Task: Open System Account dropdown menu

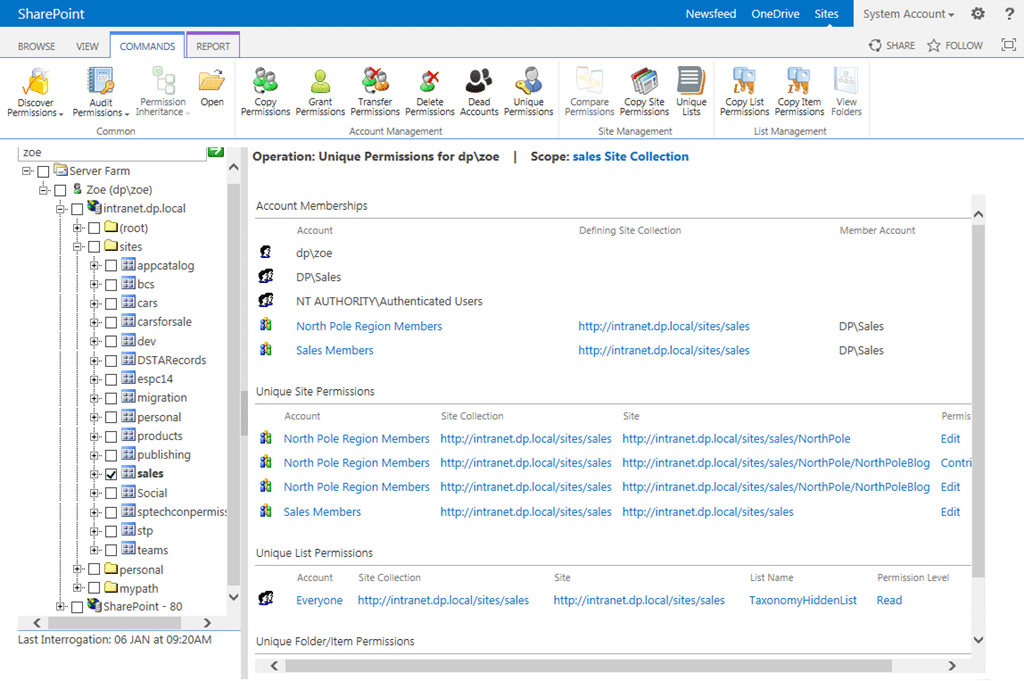Action: pos(908,14)
